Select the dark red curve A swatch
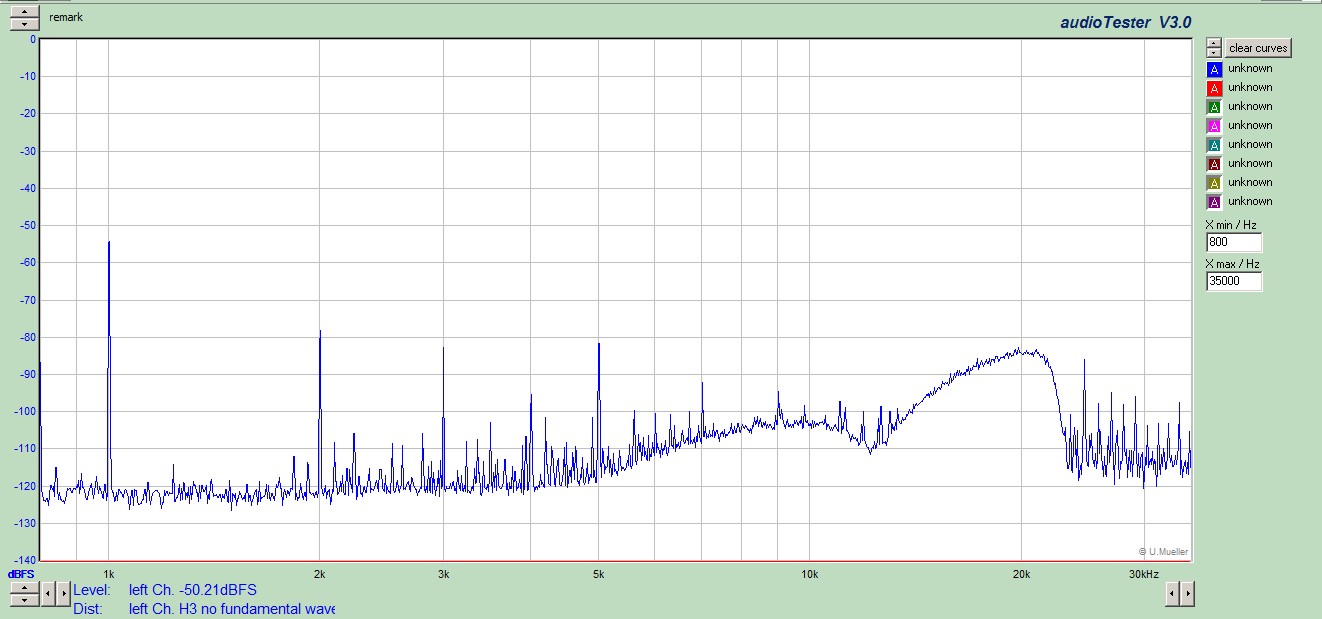This screenshot has width=1322, height=619. (x=1214, y=164)
